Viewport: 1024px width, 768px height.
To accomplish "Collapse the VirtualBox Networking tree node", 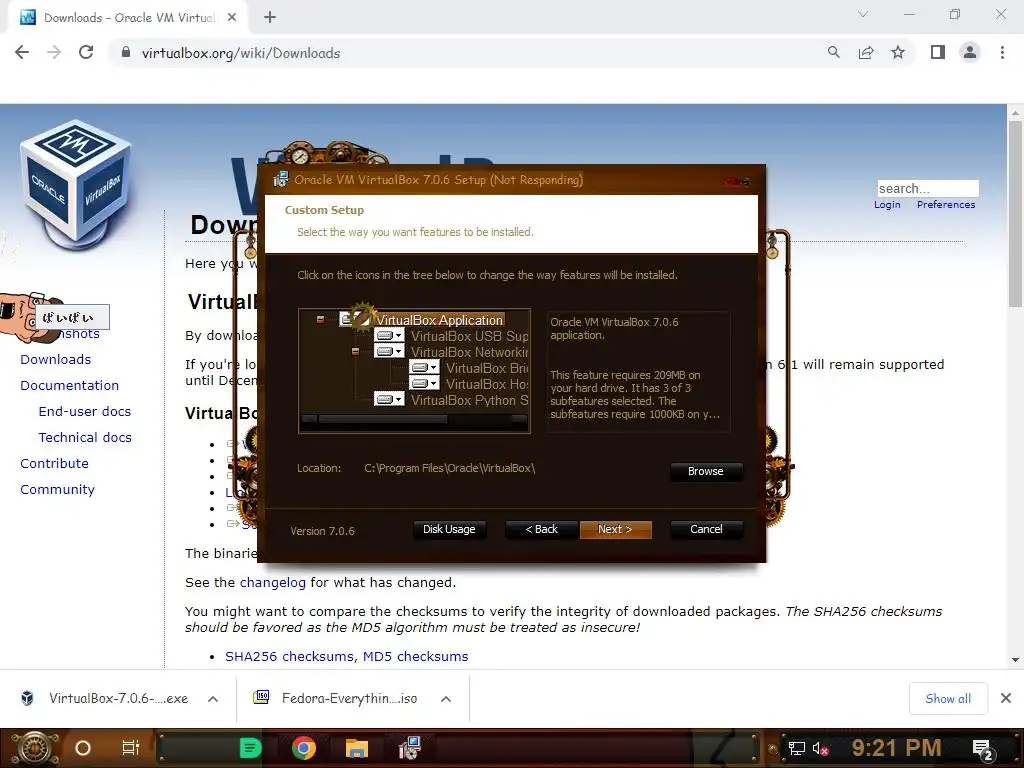I will (355, 351).
